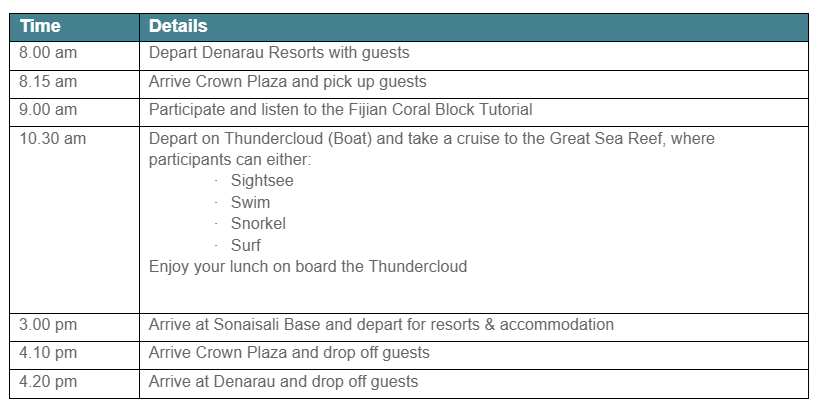823x406 pixels.
Task: Click the Arrive at Denarau drop off guests text
Action: 283,381
